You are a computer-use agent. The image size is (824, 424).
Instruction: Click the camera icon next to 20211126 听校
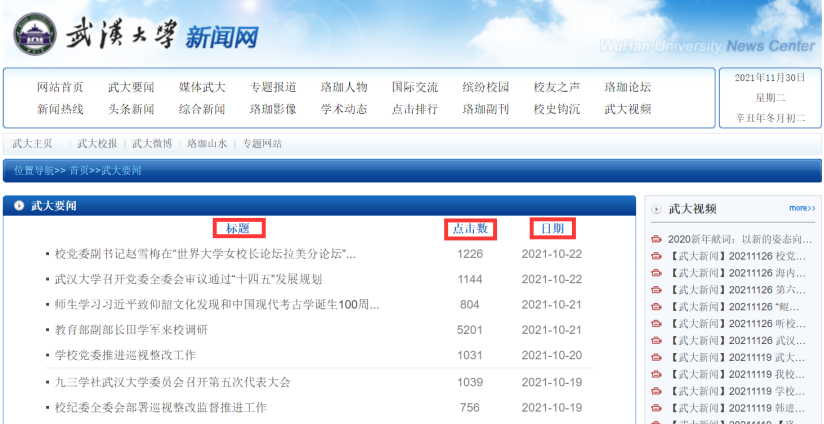coord(656,324)
